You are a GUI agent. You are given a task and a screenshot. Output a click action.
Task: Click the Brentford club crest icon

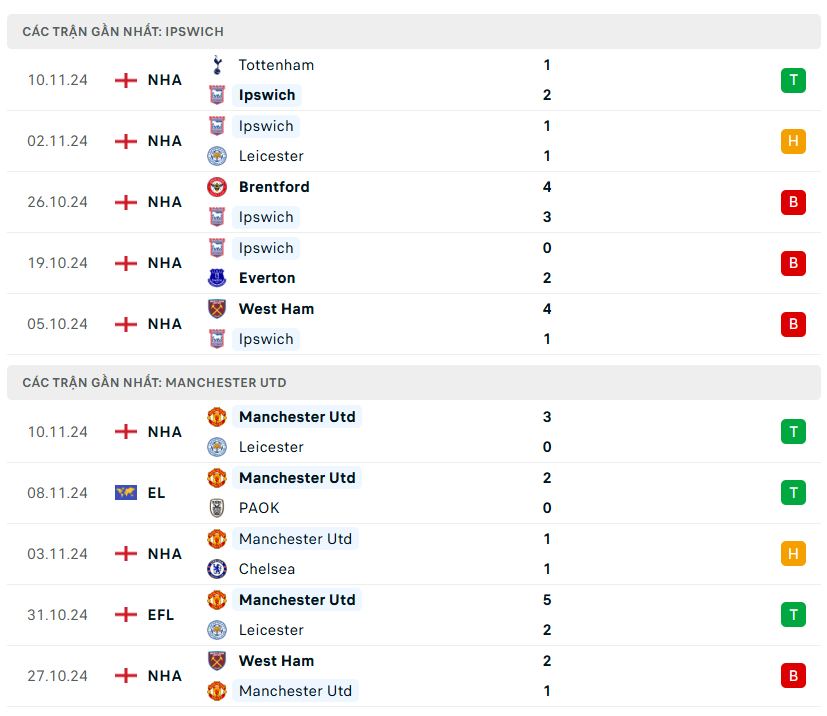[x=217, y=187]
